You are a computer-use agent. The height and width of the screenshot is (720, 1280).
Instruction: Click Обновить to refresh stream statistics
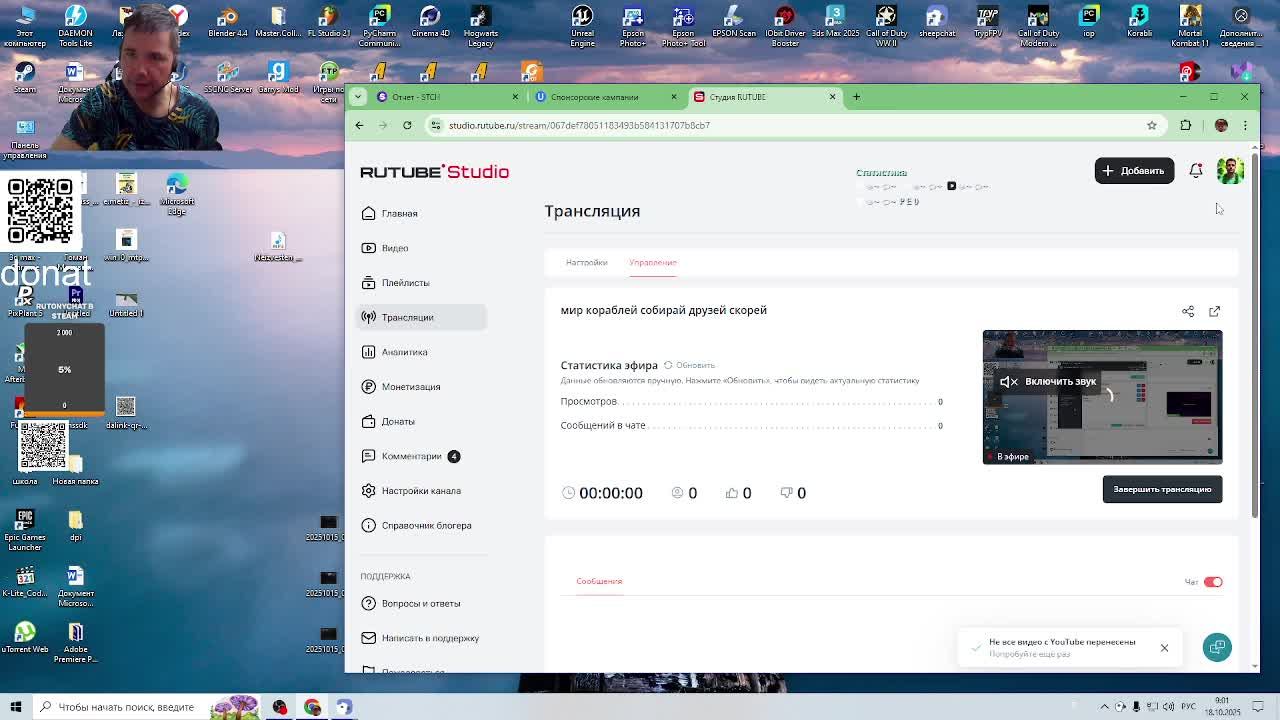click(689, 365)
